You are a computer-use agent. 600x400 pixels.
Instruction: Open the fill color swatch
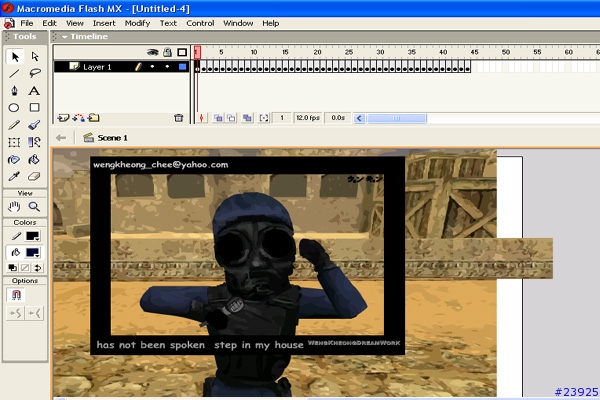coord(33,253)
